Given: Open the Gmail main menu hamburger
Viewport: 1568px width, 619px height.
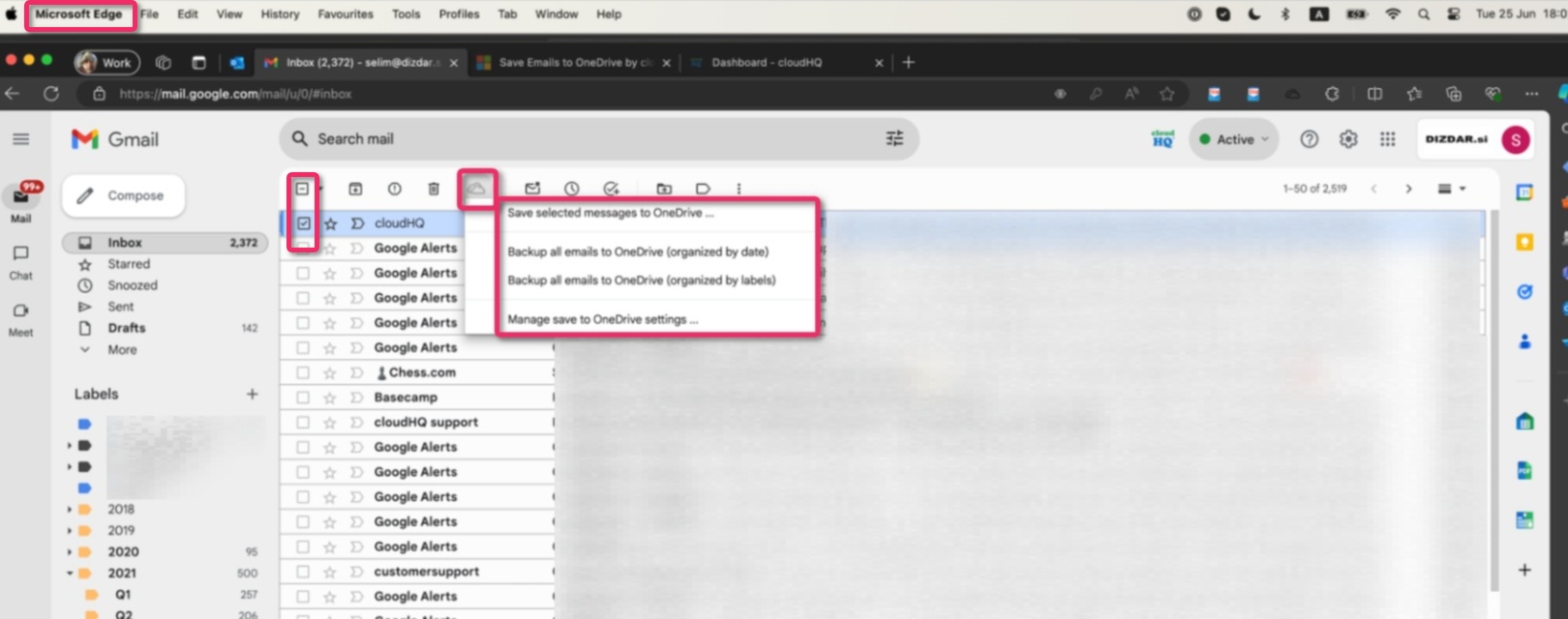Looking at the screenshot, I should [20, 139].
